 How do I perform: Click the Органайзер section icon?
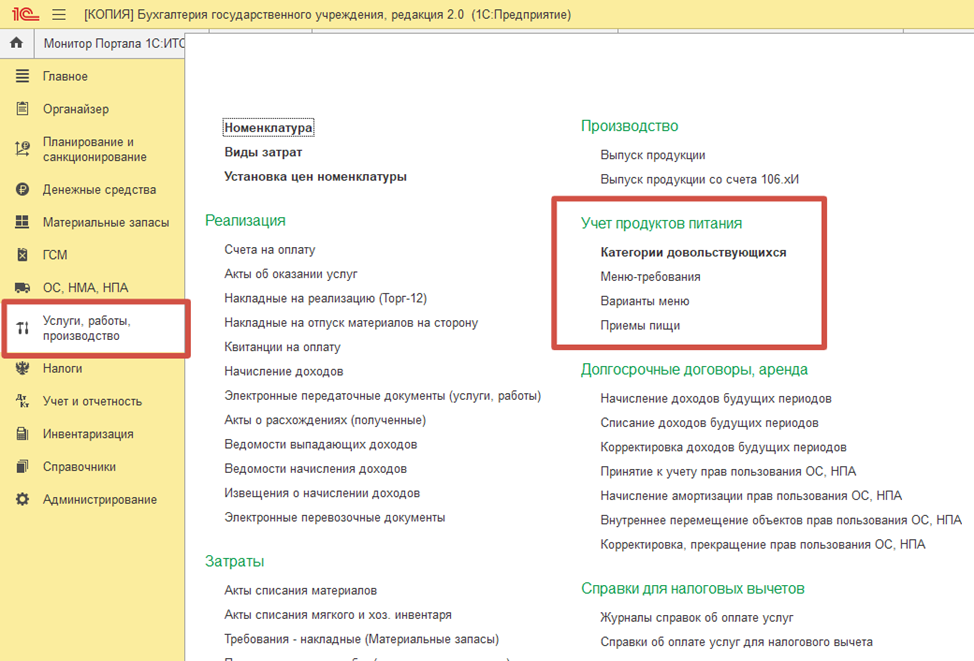22,109
